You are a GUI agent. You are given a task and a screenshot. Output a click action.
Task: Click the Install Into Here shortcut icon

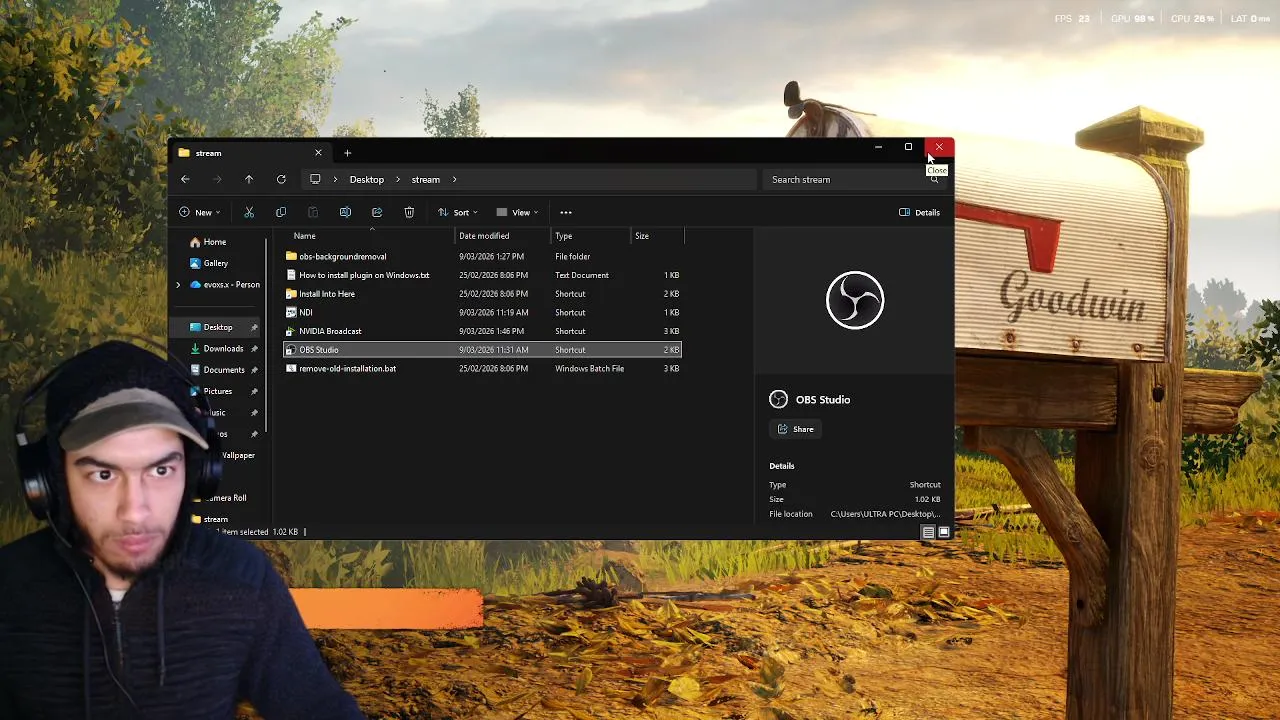pos(291,294)
